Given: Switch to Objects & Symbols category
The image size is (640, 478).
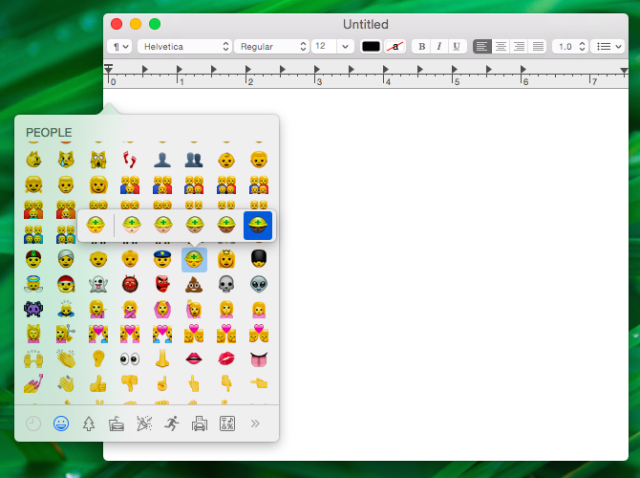Looking at the screenshot, I should (x=227, y=424).
